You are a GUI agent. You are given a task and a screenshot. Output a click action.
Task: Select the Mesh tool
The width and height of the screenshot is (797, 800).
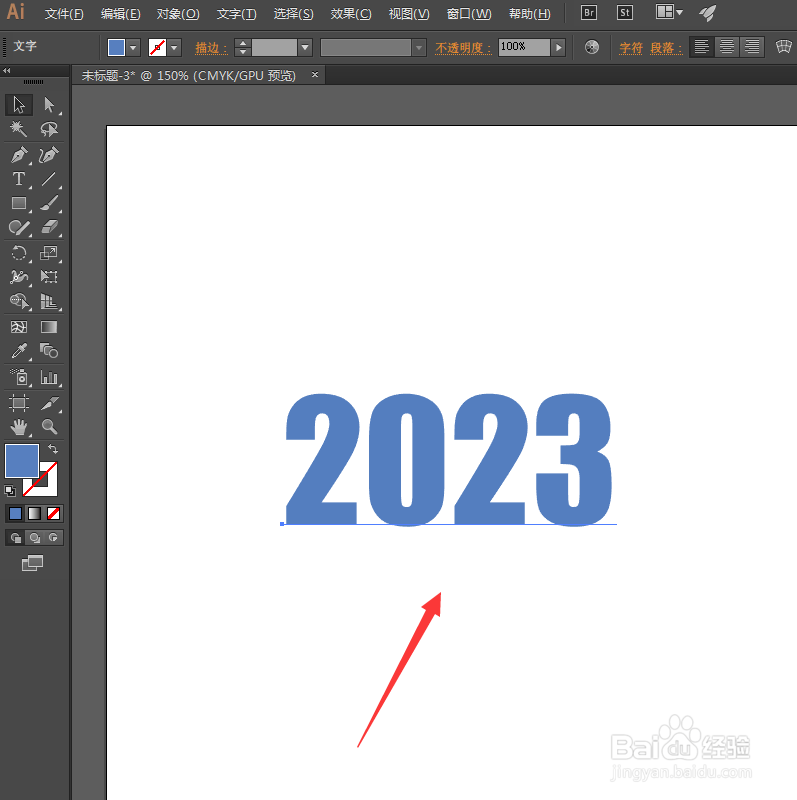[x=19, y=327]
